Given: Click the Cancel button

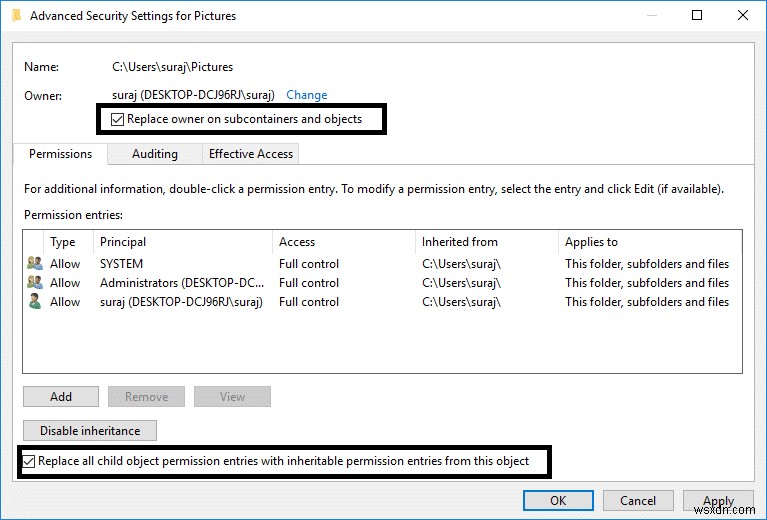Looking at the screenshot, I should pyautogui.click(x=638, y=500).
